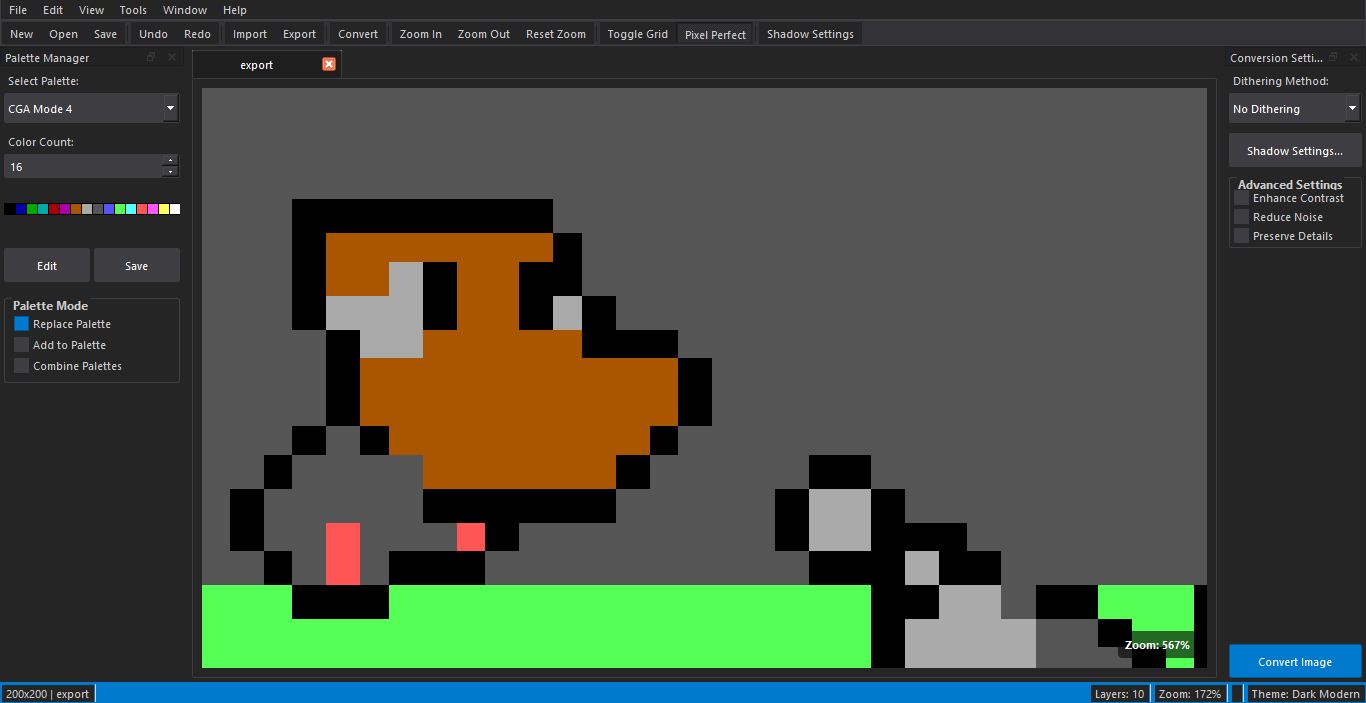Image resolution: width=1366 pixels, height=703 pixels.
Task: Select the black palette swatch
Action: tap(10, 209)
